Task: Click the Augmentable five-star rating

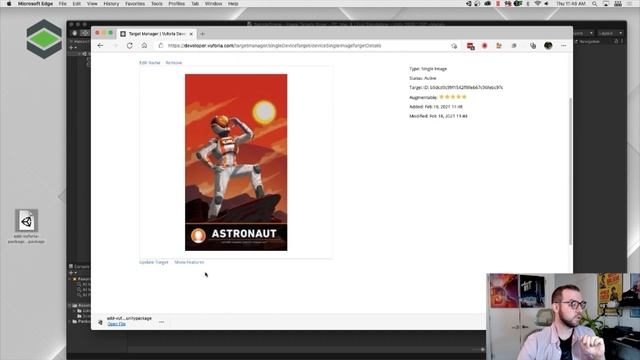Action: [x=453, y=97]
